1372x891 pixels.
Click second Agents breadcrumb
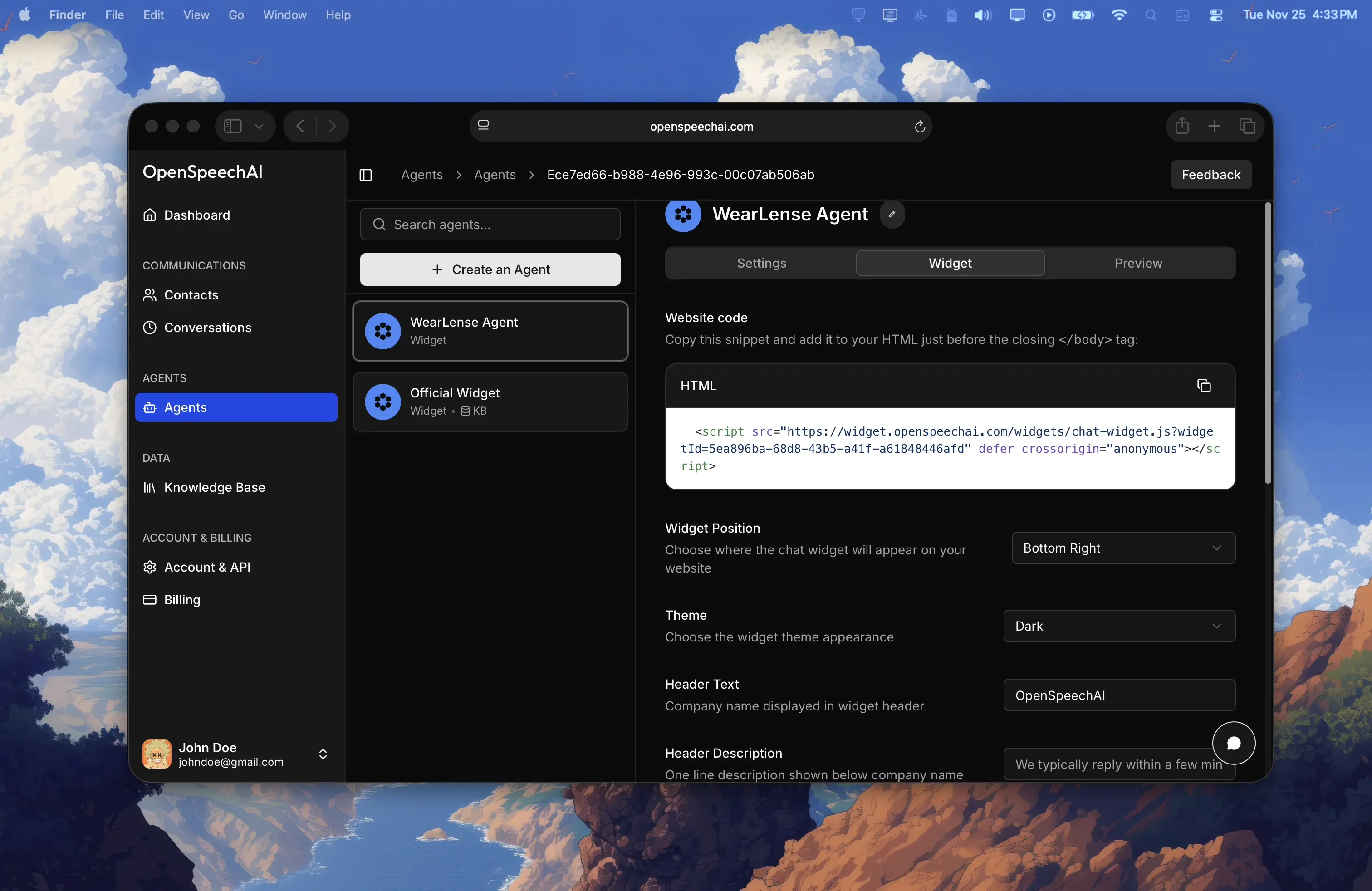[x=495, y=175]
